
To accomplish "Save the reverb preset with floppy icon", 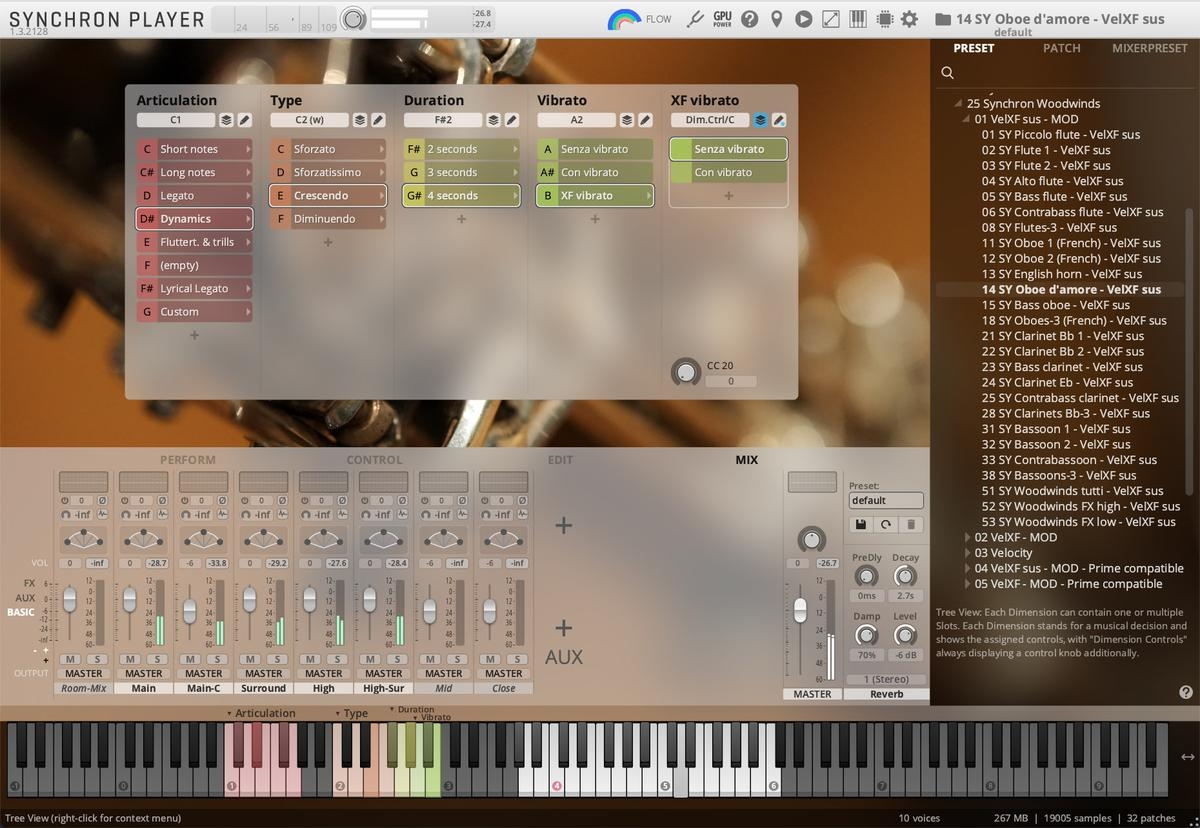I will [x=860, y=524].
